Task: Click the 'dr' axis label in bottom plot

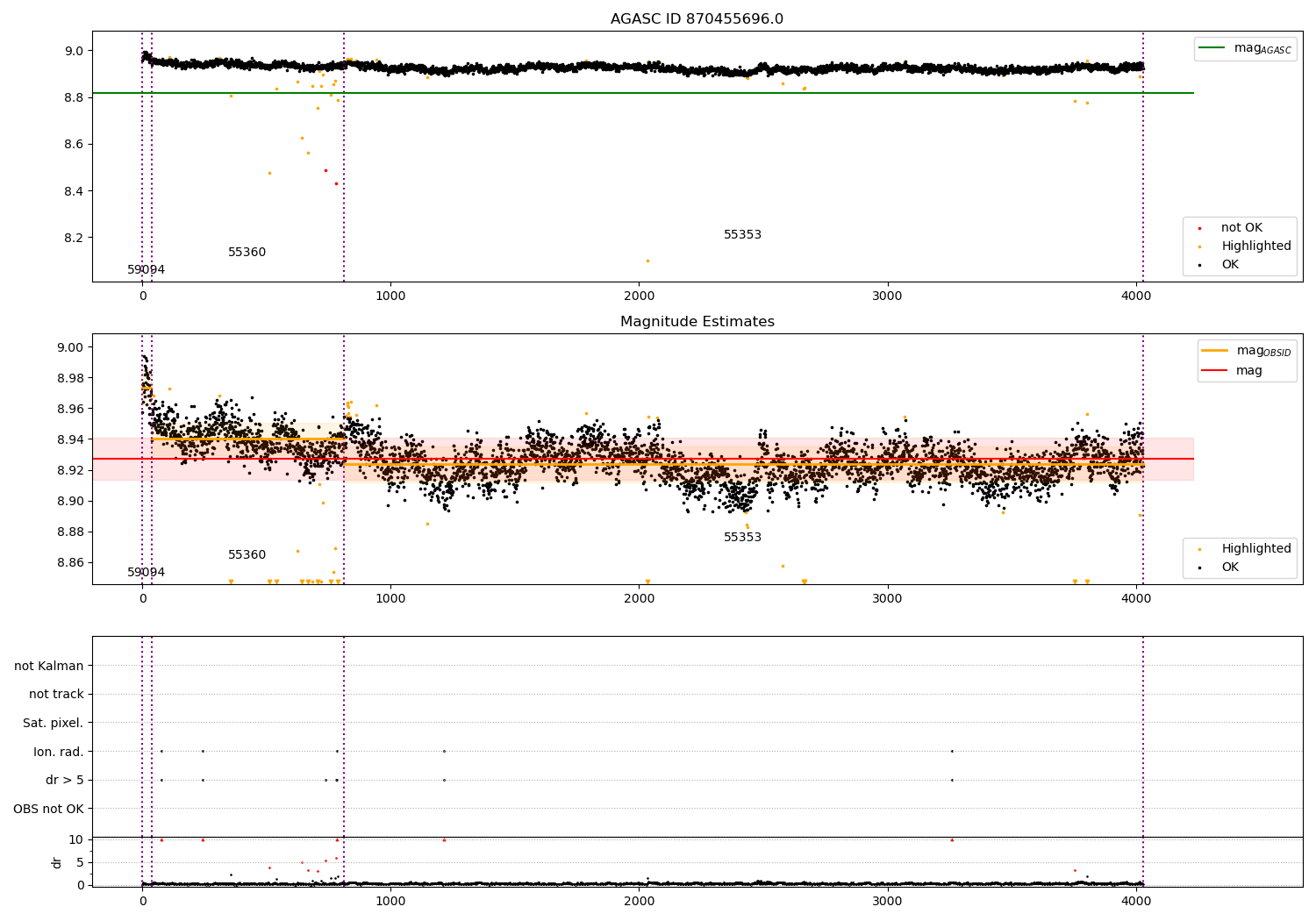Action: click(x=57, y=862)
